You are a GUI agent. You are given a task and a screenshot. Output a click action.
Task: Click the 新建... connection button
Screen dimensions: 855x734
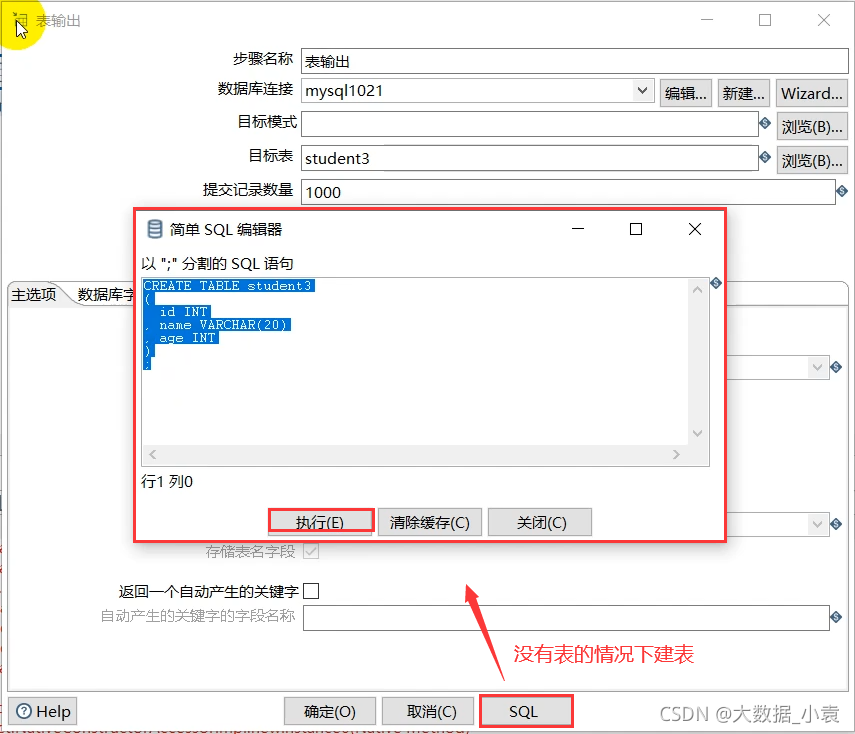[x=743, y=93]
